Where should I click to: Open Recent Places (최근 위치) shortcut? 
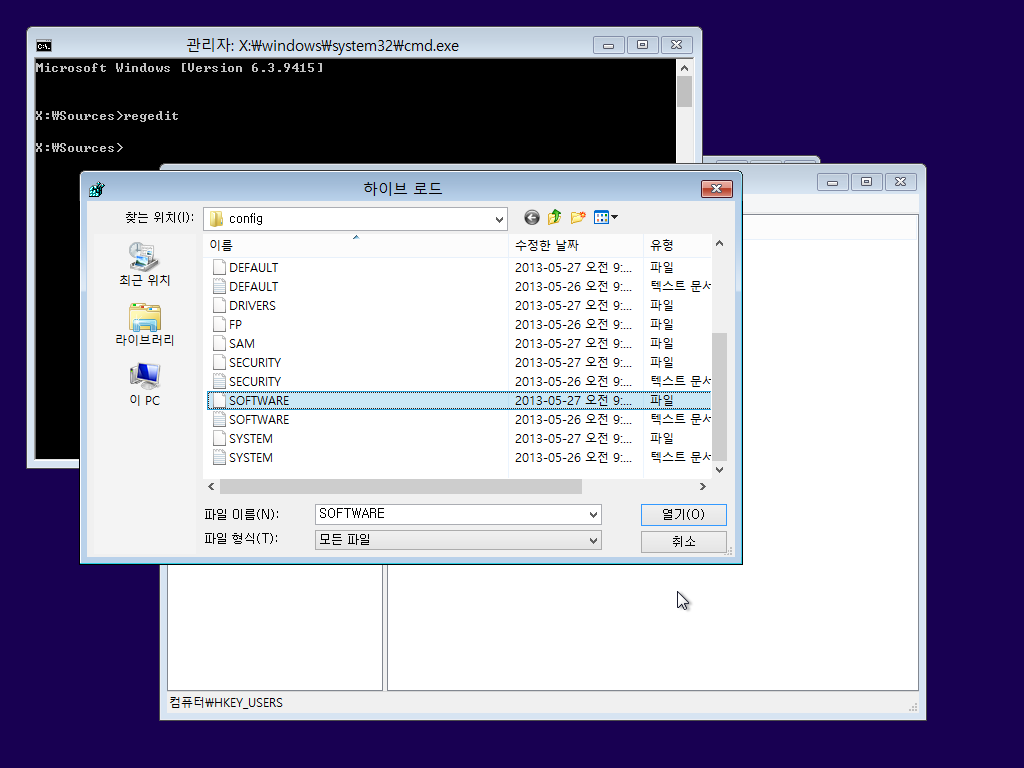point(144,264)
